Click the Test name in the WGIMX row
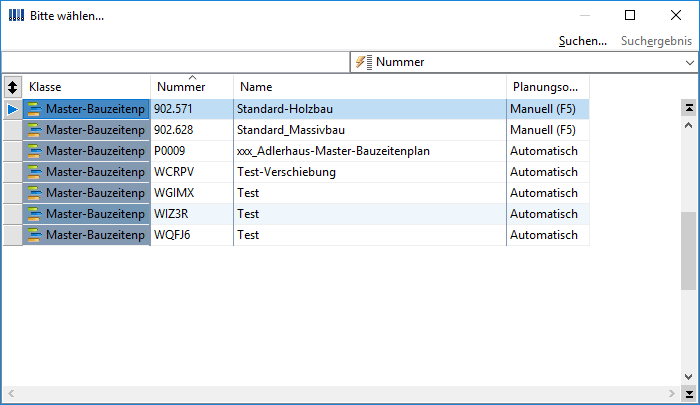 [248, 193]
